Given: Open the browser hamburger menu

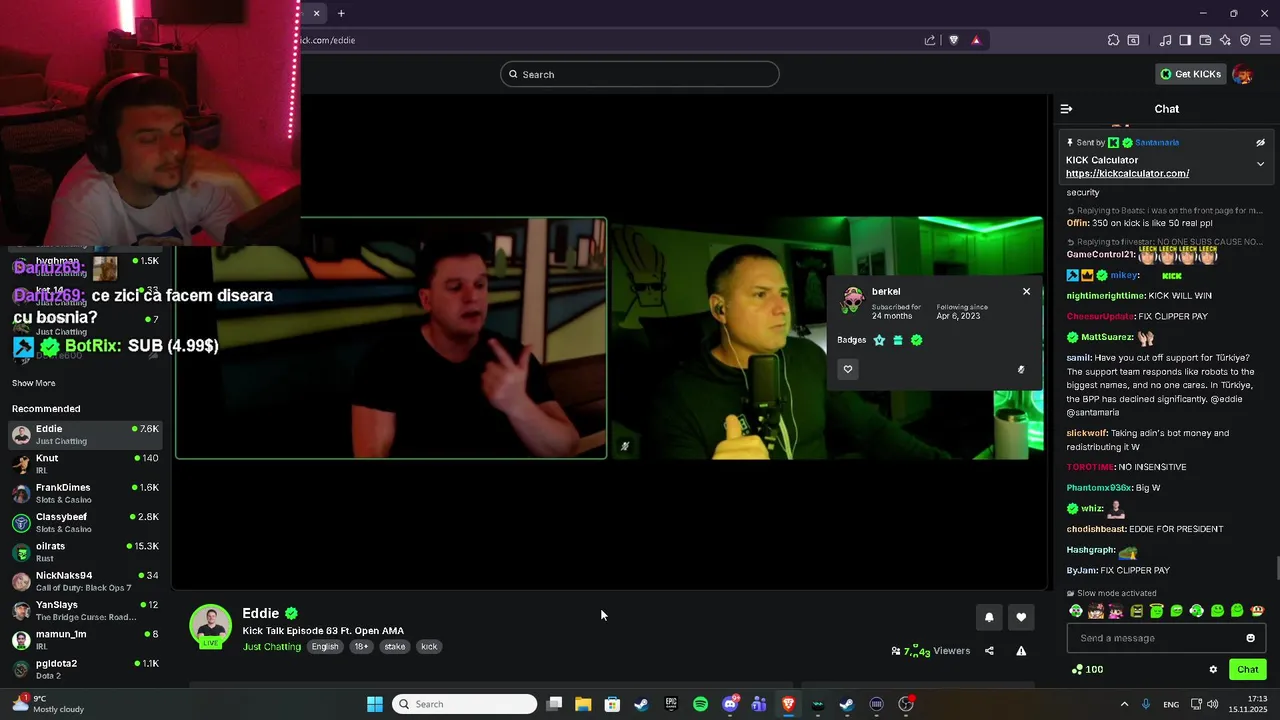Looking at the screenshot, I should pos(1265,40).
